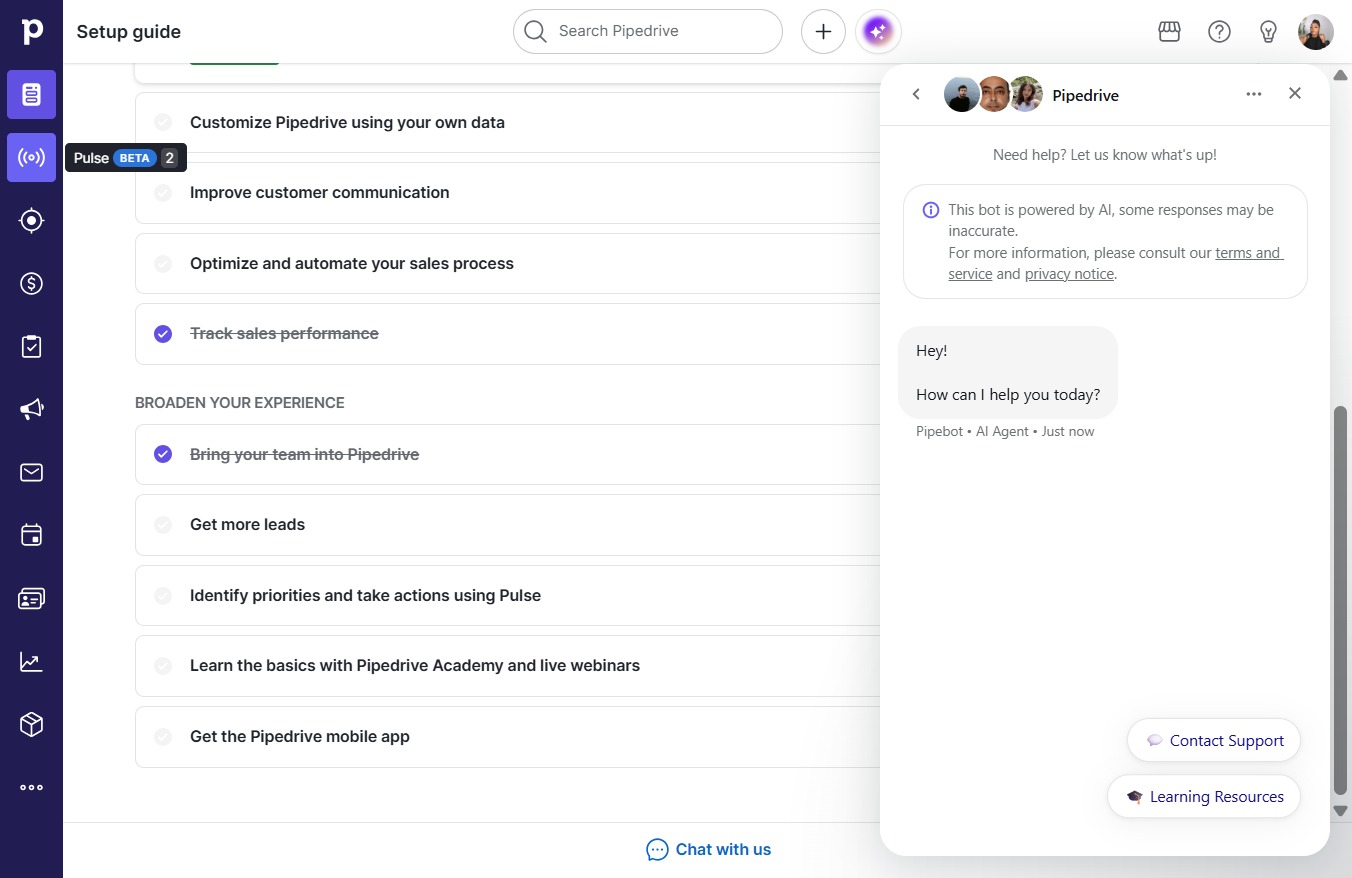Click "Hey! How can I help you today?" message

1008,373
